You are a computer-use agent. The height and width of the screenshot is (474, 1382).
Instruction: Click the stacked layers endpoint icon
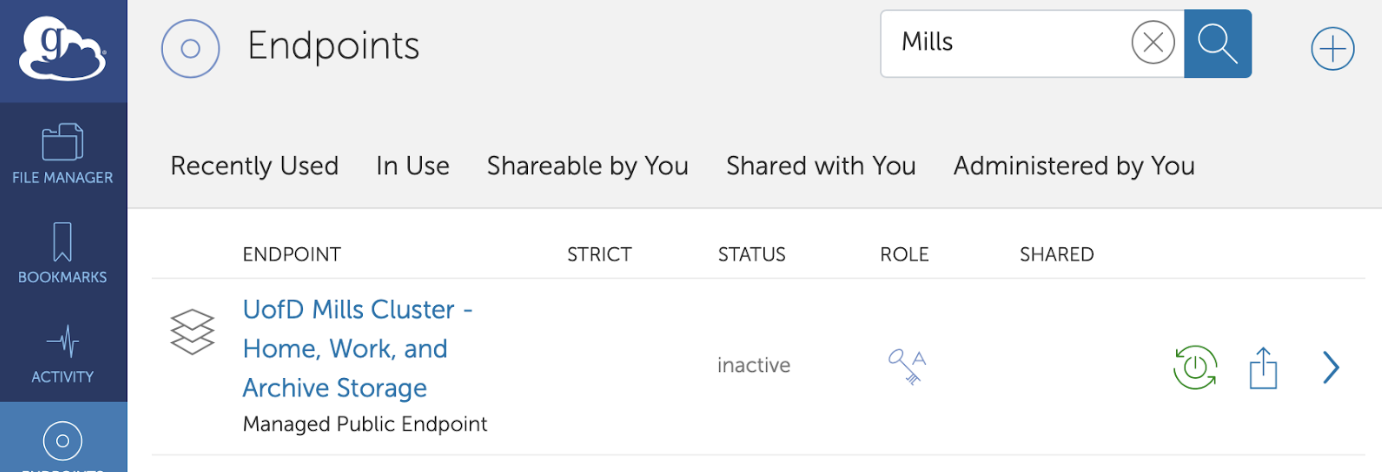point(191,331)
